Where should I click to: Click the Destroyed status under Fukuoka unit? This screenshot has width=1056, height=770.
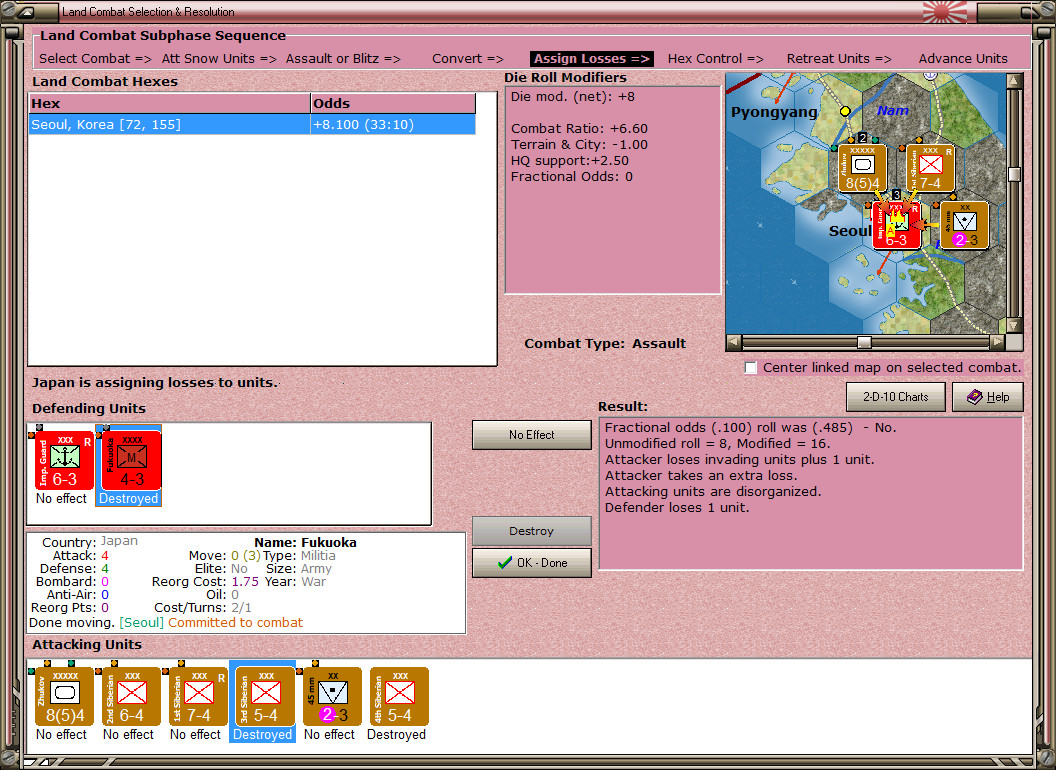pos(129,499)
